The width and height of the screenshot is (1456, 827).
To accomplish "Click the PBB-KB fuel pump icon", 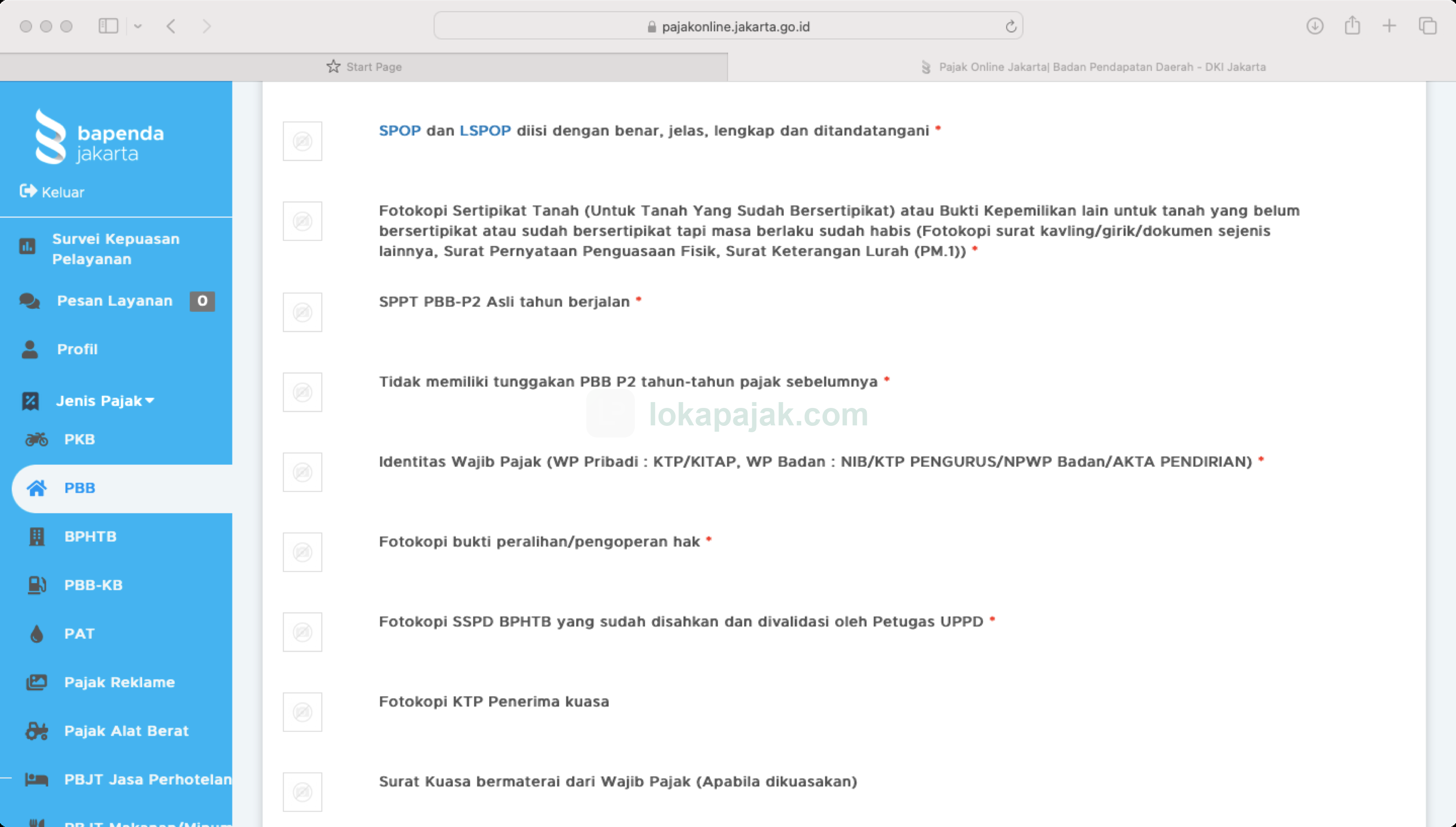I will tap(37, 585).
